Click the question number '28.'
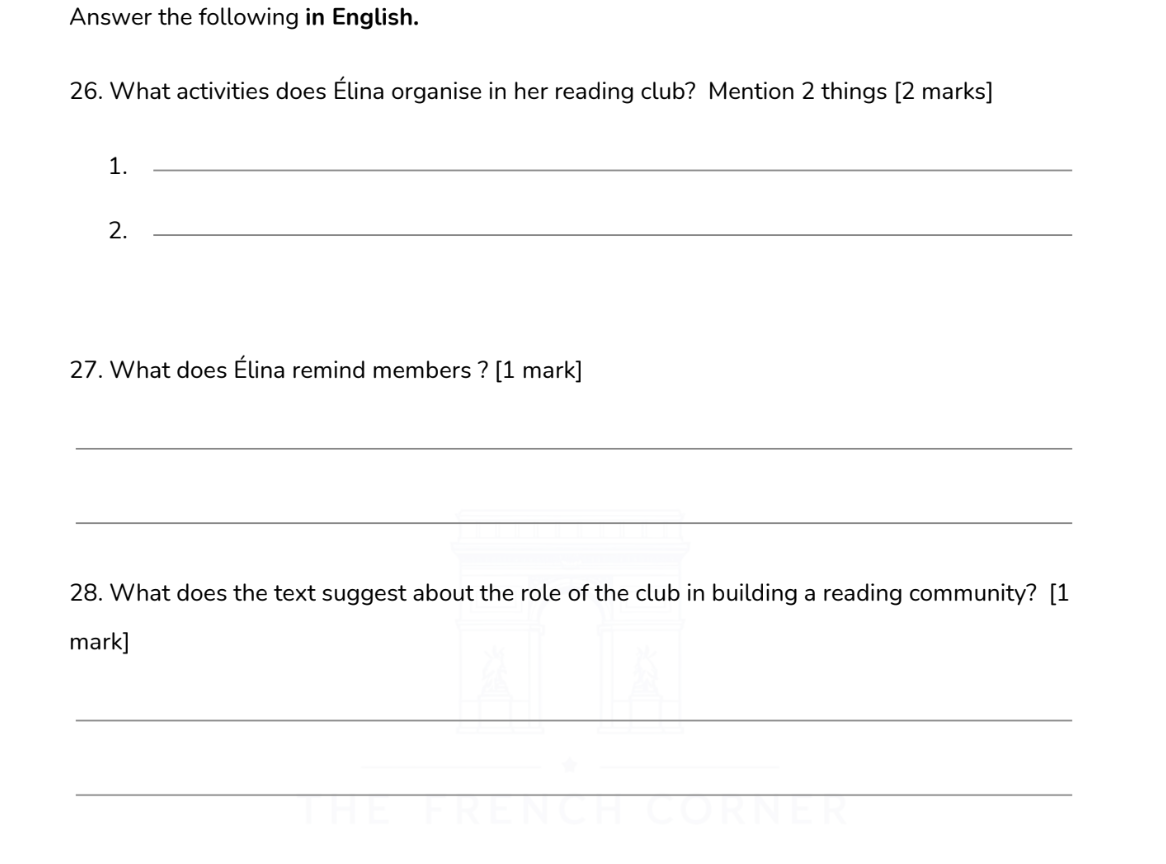The width and height of the screenshot is (1166, 864). point(86,594)
